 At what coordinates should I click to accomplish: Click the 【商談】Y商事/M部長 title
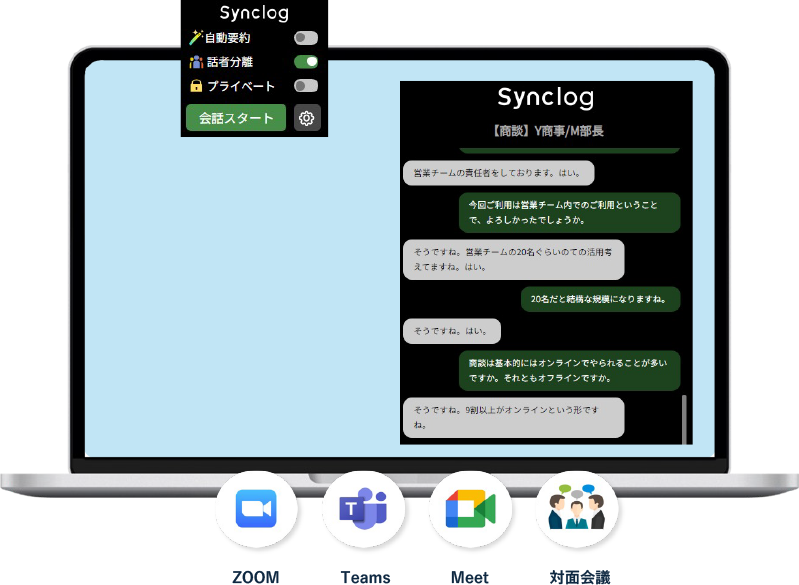[546, 131]
